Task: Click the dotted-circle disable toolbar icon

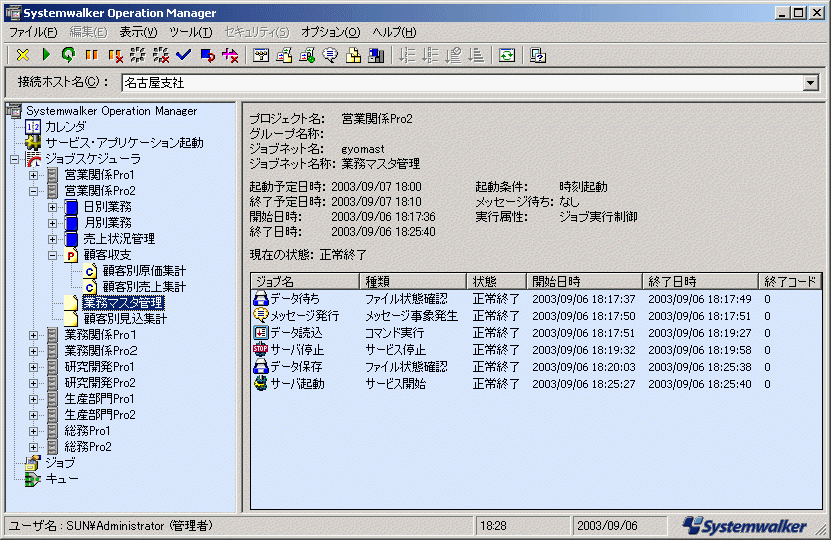Action: pyautogui.click(x=138, y=55)
